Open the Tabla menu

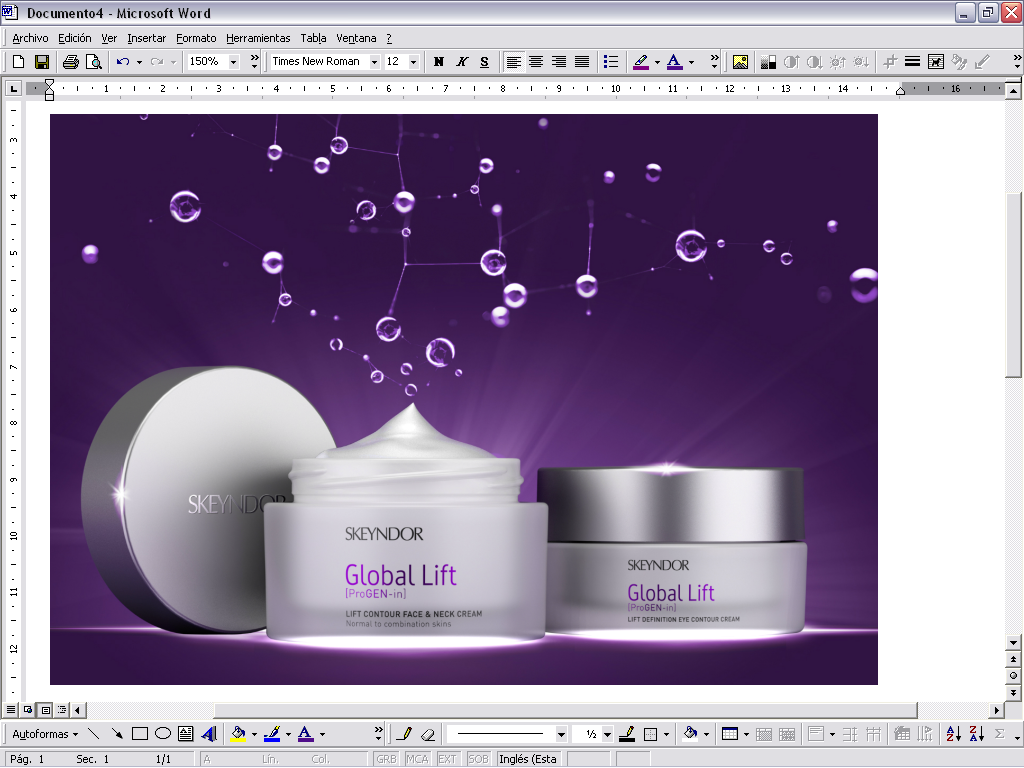(x=313, y=38)
